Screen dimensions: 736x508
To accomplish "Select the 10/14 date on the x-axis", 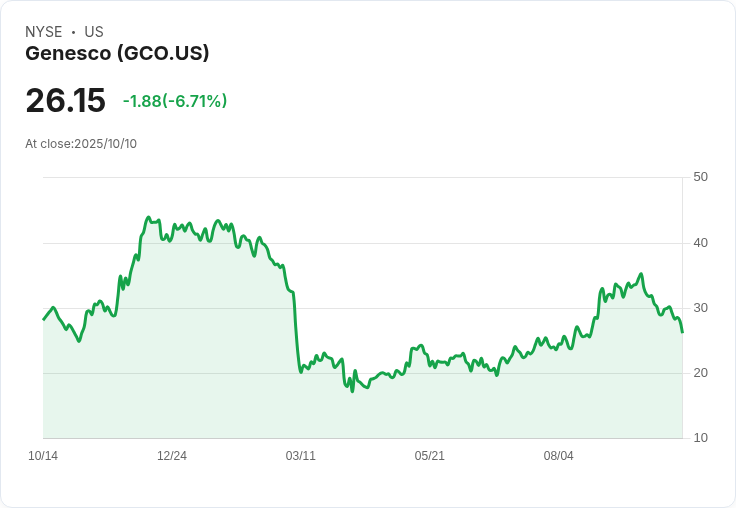I will click(43, 456).
